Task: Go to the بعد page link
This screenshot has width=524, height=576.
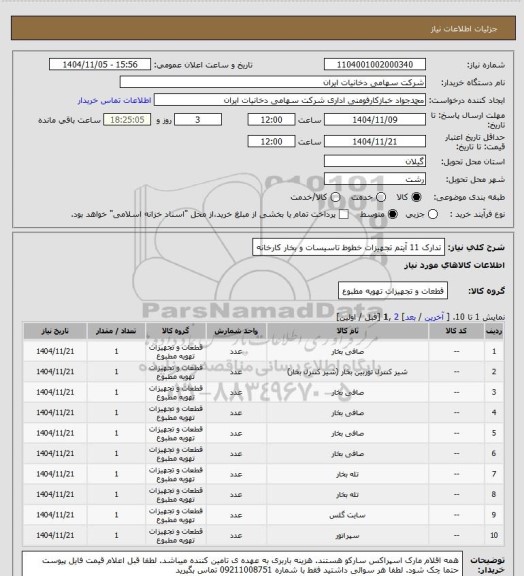Action: [x=410, y=317]
